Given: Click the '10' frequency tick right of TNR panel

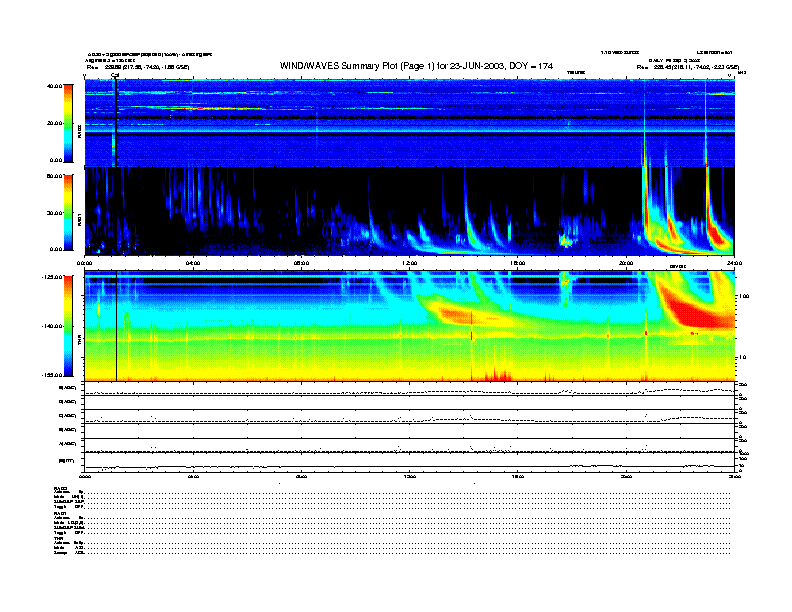Looking at the screenshot, I should [x=742, y=357].
